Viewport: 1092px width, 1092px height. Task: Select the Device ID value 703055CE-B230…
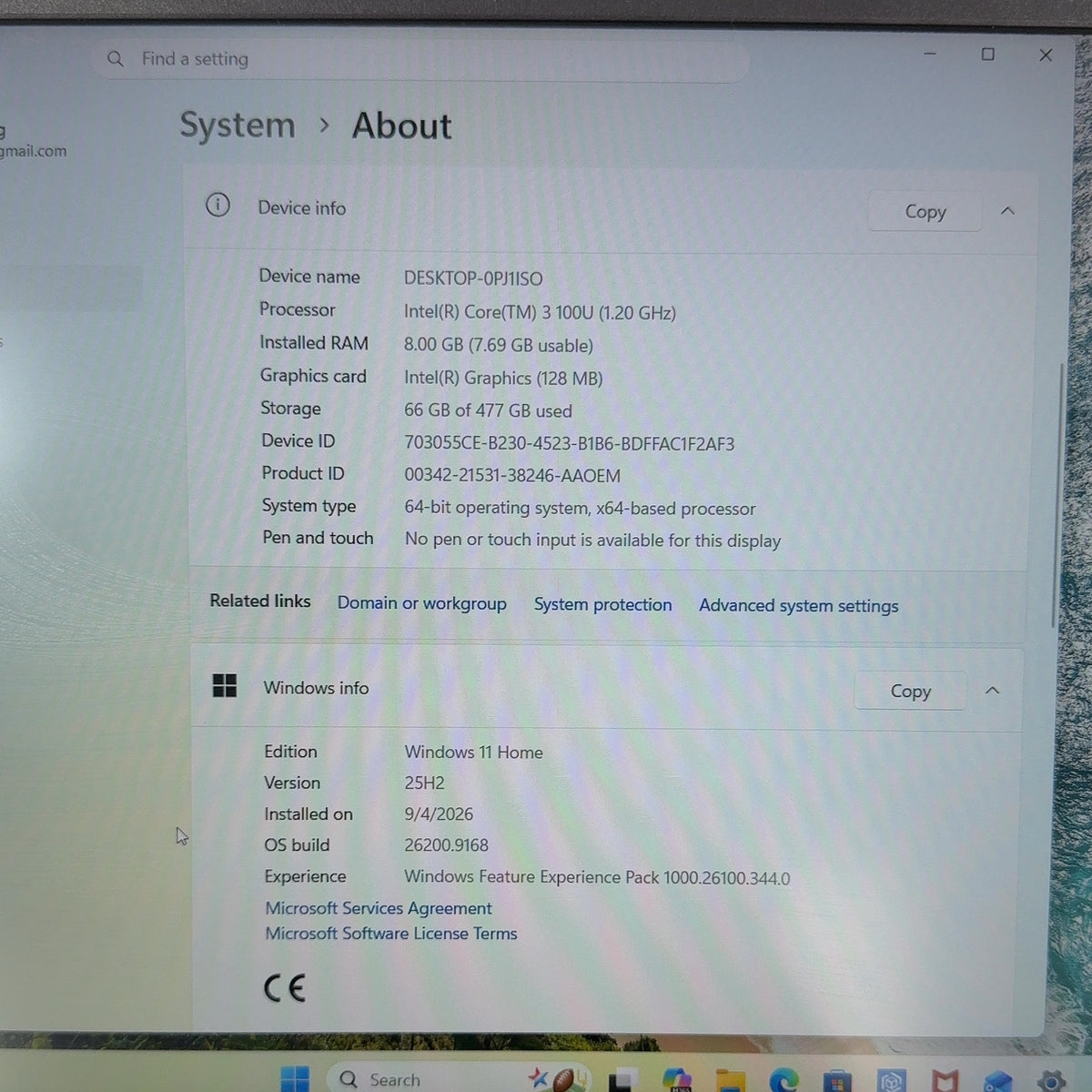tap(570, 444)
